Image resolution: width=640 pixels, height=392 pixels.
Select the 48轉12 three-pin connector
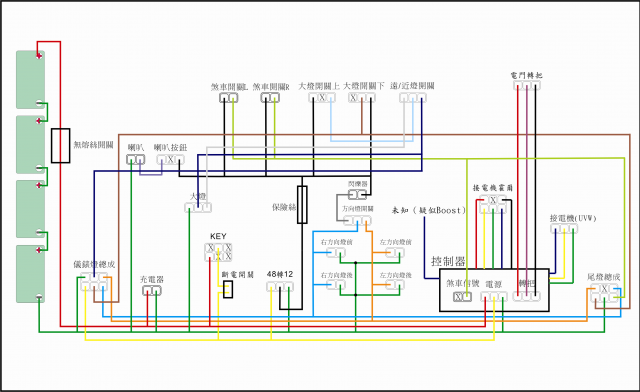[x=280, y=287]
